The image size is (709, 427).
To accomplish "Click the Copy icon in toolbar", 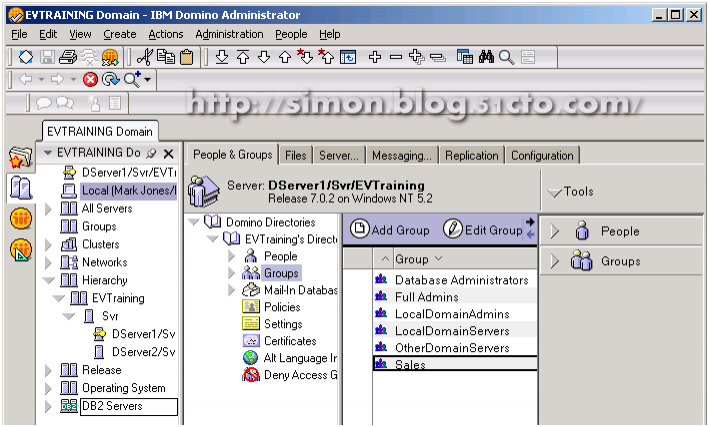I will coord(166,57).
